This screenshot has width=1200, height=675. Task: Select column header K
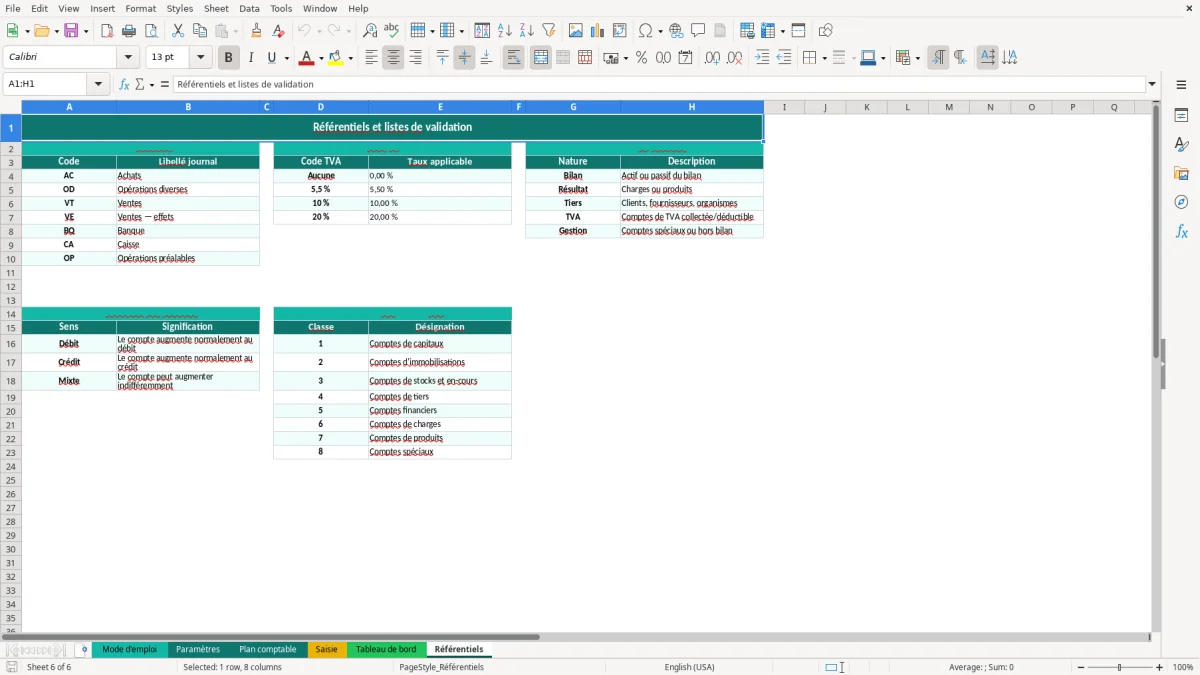point(866,107)
